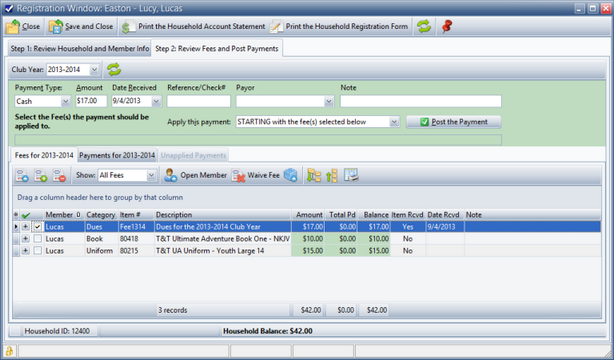Click the T&T UA Uniform - Youth Large 14 cell
Image resolution: width=614 pixels, height=360 pixels.
[222, 251]
